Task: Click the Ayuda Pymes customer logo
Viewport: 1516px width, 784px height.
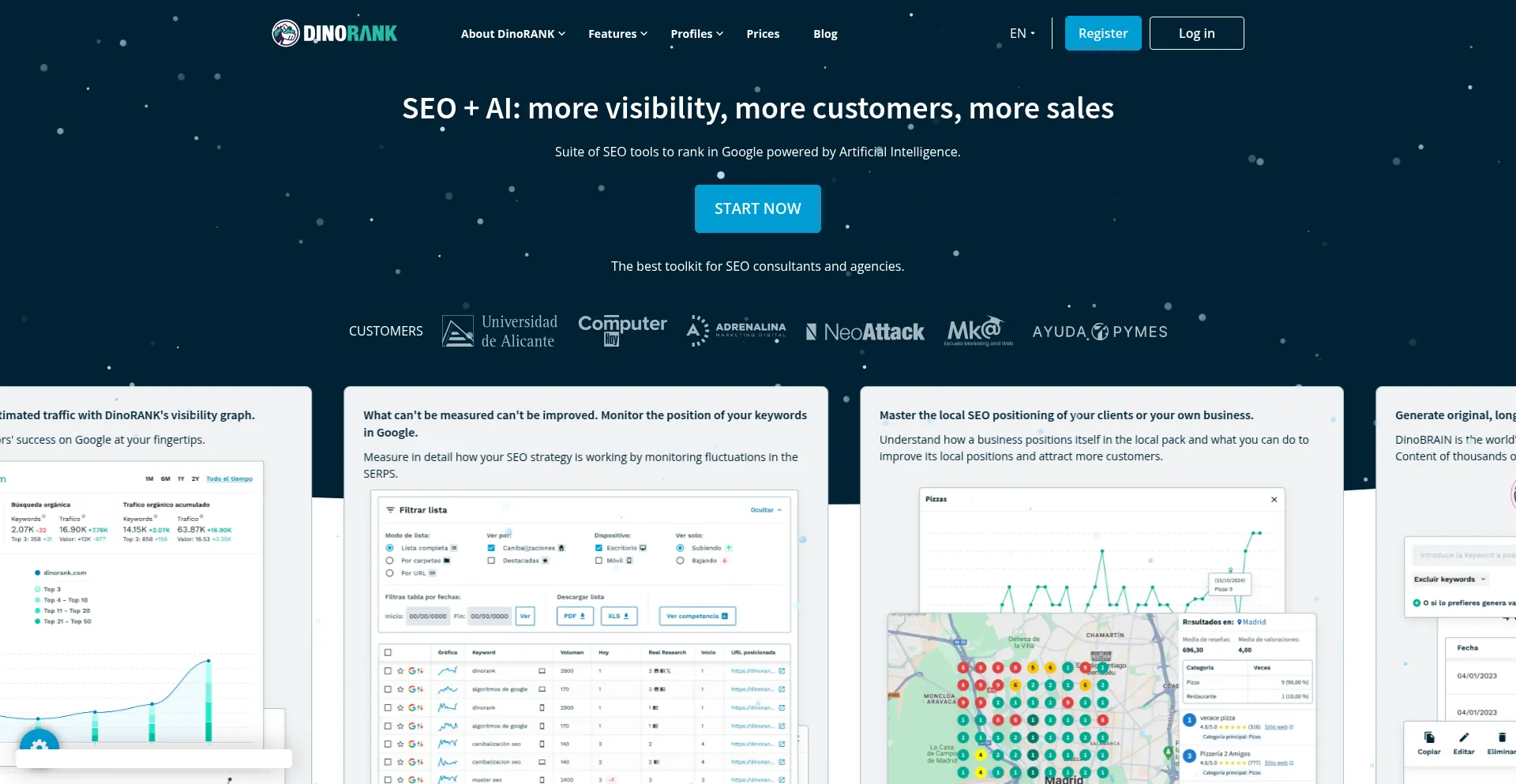Action: [x=1099, y=332]
